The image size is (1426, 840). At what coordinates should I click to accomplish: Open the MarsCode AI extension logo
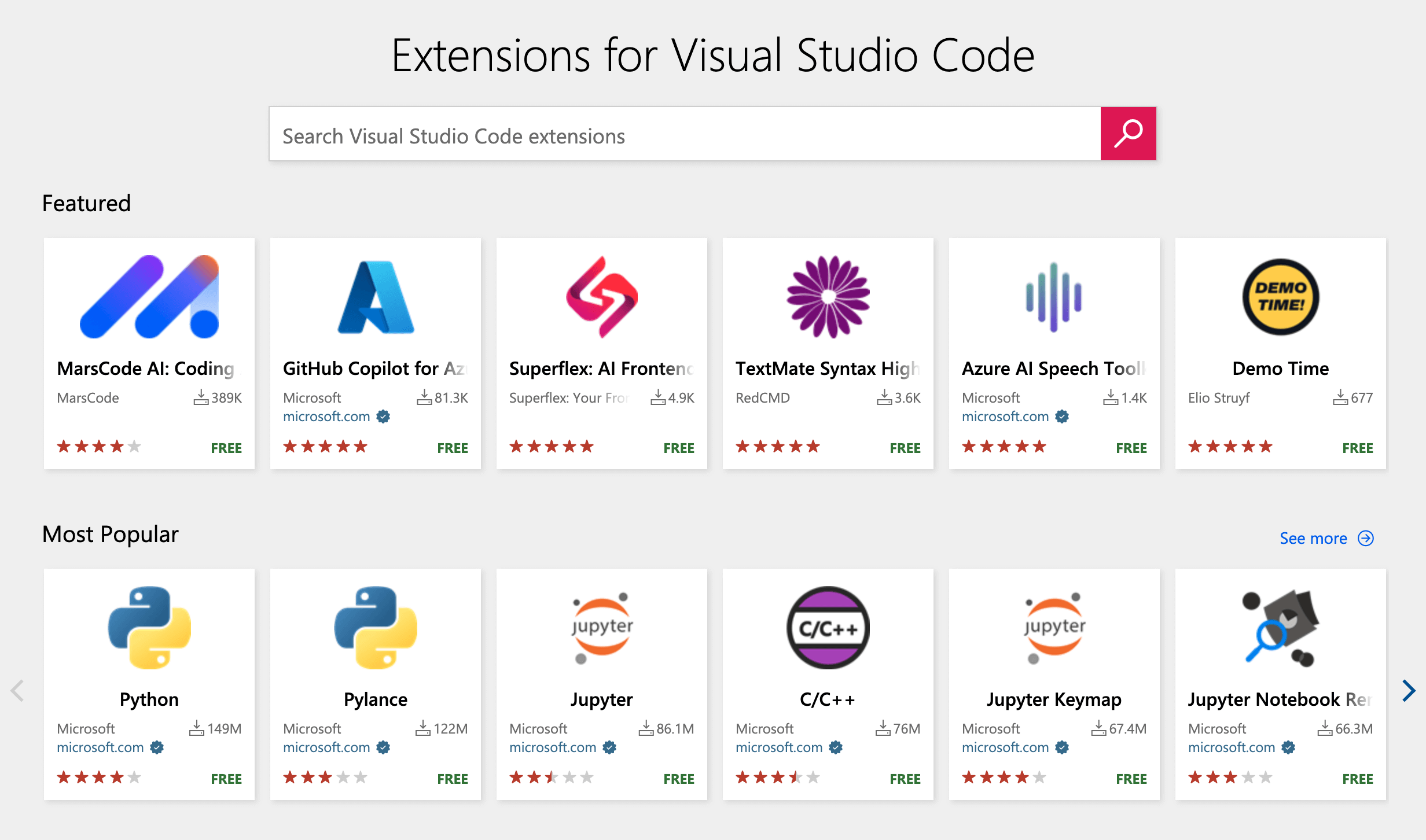pos(149,297)
